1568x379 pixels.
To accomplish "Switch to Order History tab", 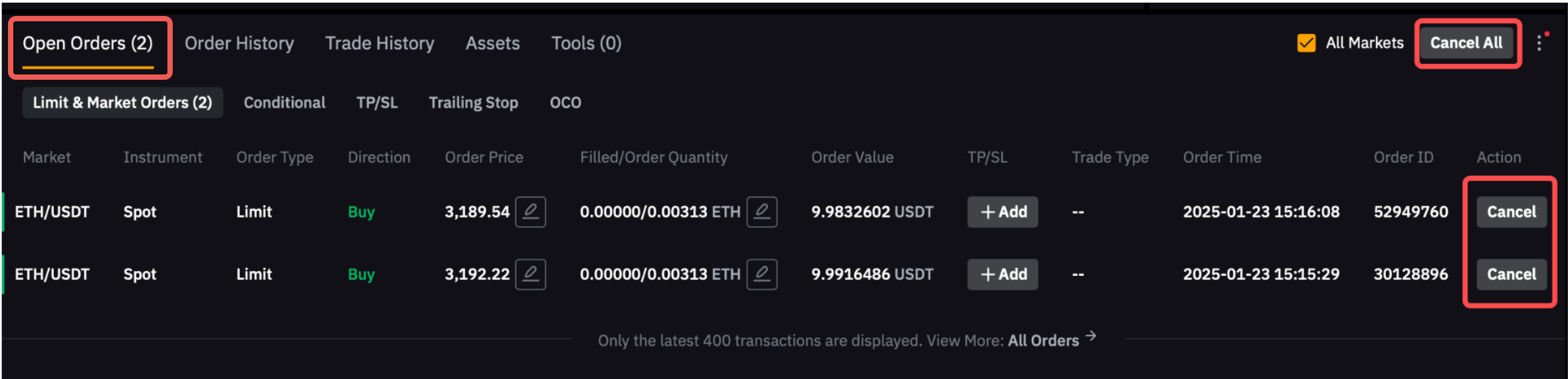I will coord(239,43).
